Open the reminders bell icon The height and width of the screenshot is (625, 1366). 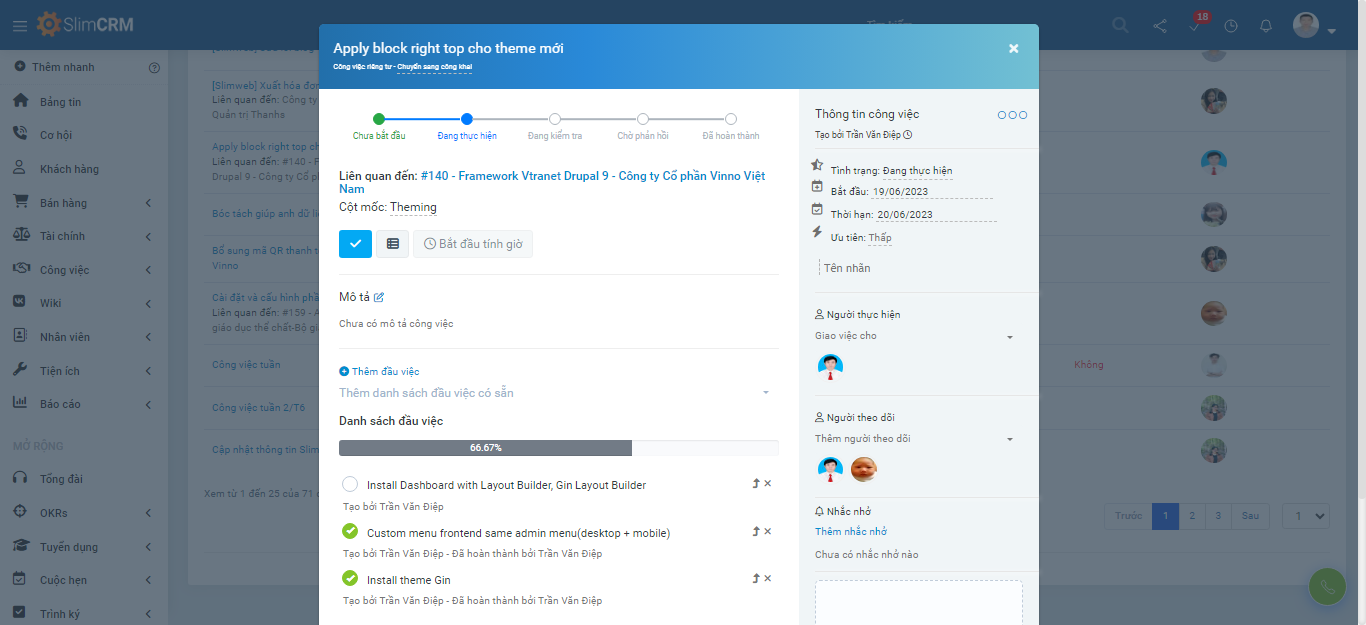click(1265, 25)
